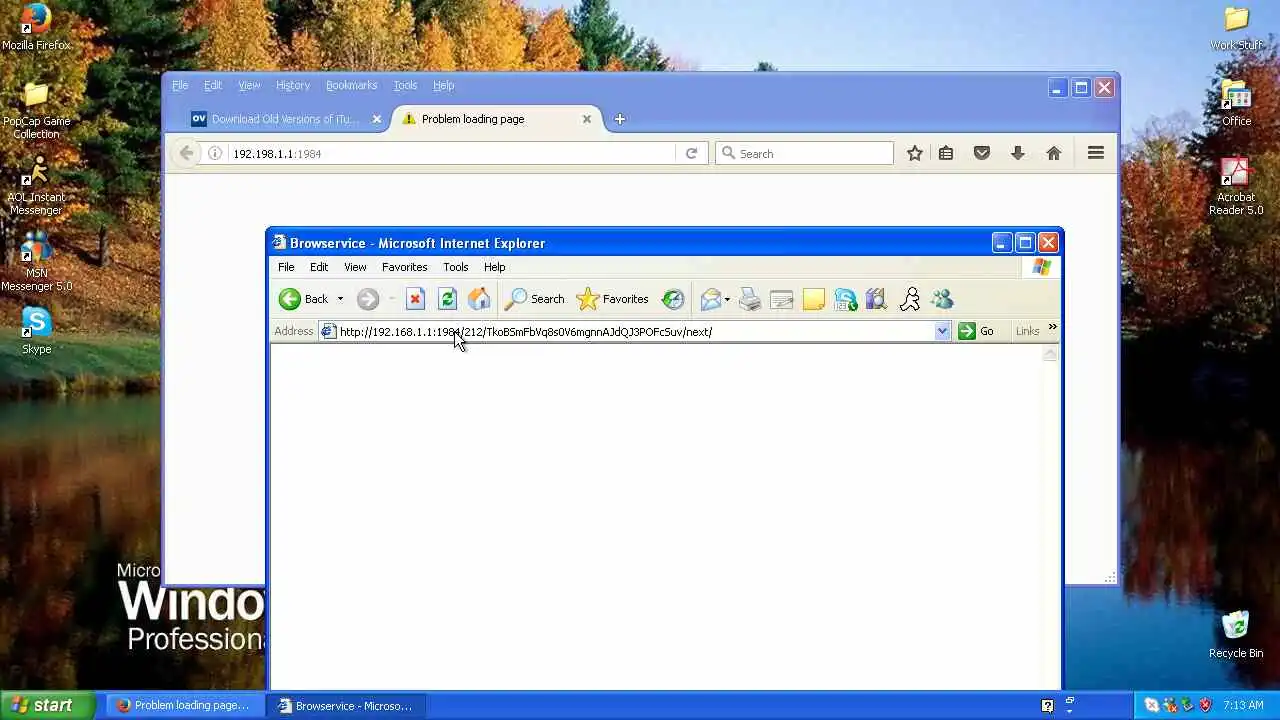The width and height of the screenshot is (1280, 720).
Task: Open the Search pane in Internet Explorer
Action: (535, 299)
